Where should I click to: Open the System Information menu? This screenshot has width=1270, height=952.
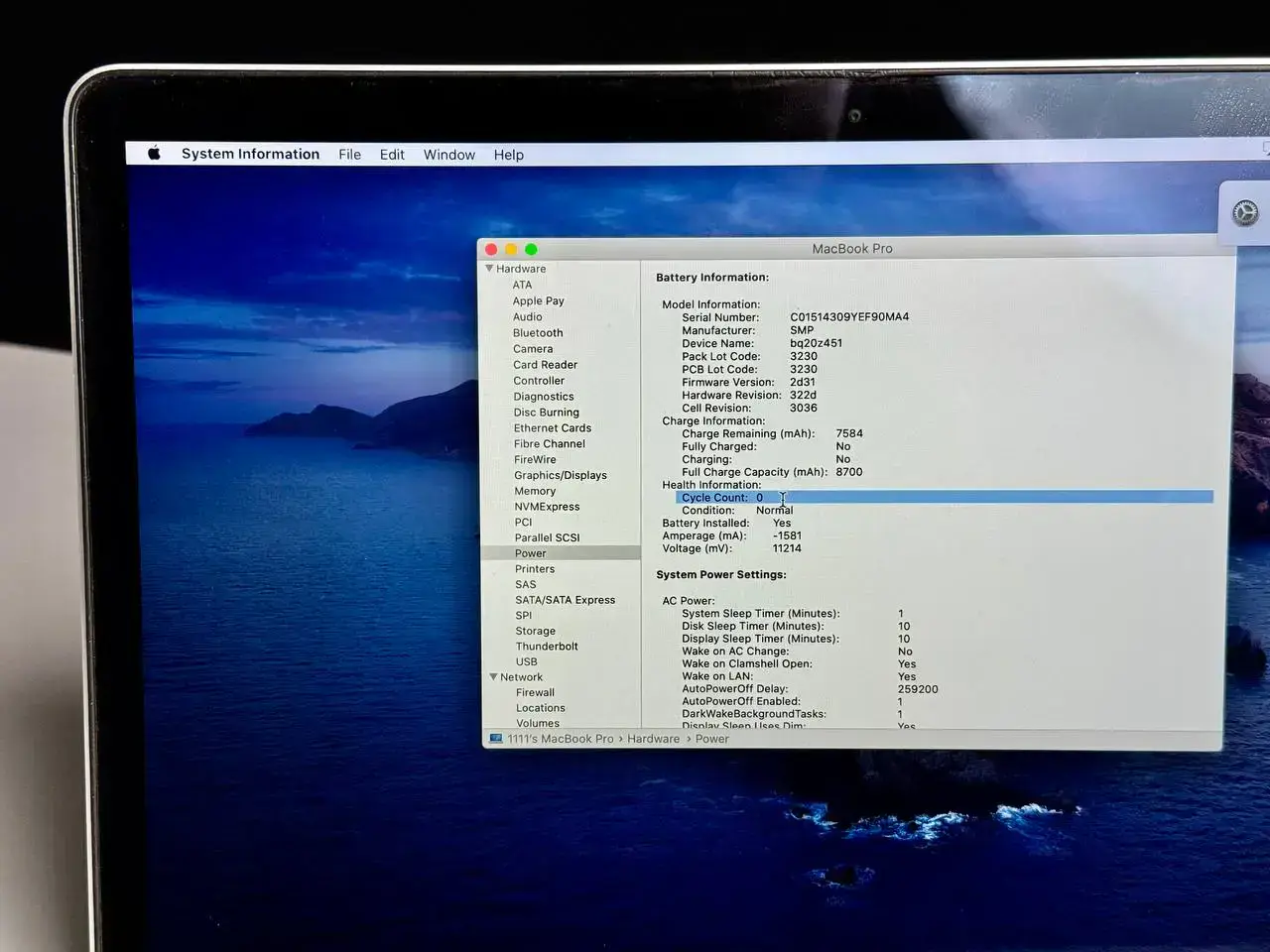click(x=250, y=154)
